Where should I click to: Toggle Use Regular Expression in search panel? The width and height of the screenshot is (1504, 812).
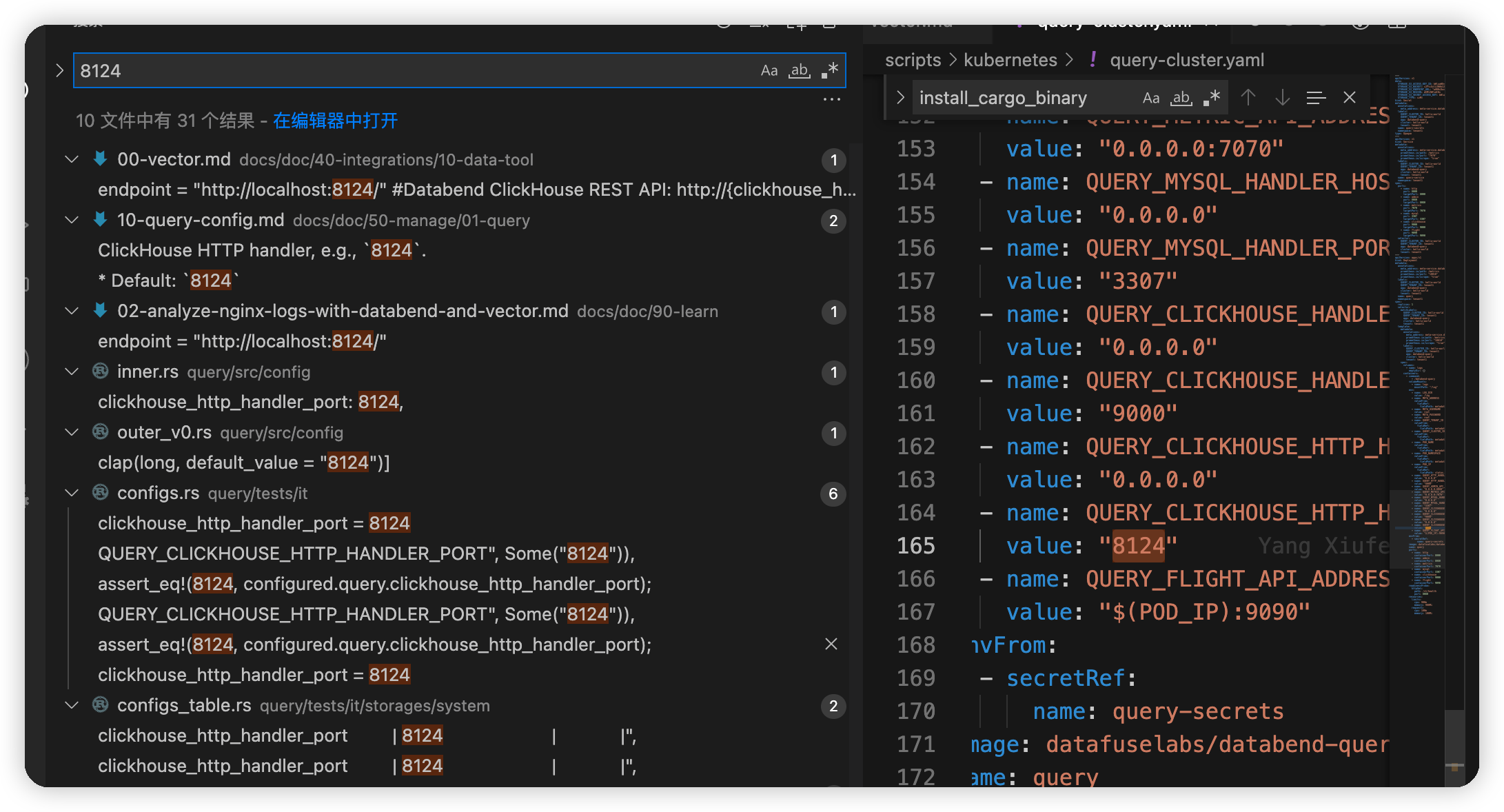tap(830, 70)
